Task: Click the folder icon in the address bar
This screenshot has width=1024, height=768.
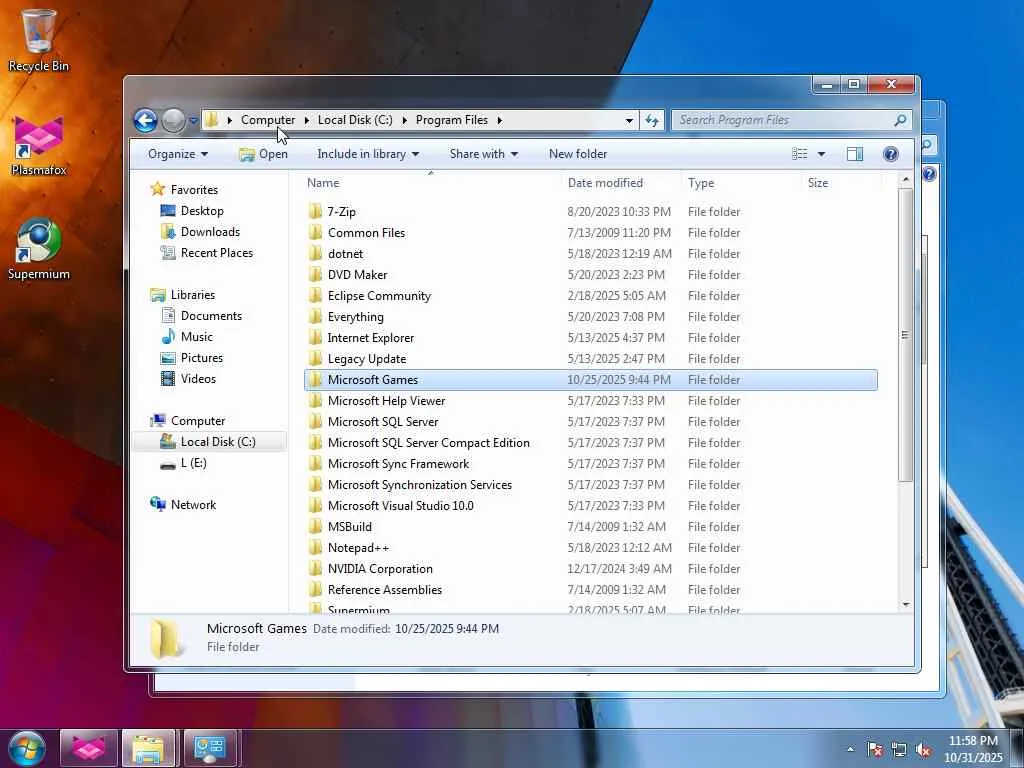Action: (x=211, y=120)
